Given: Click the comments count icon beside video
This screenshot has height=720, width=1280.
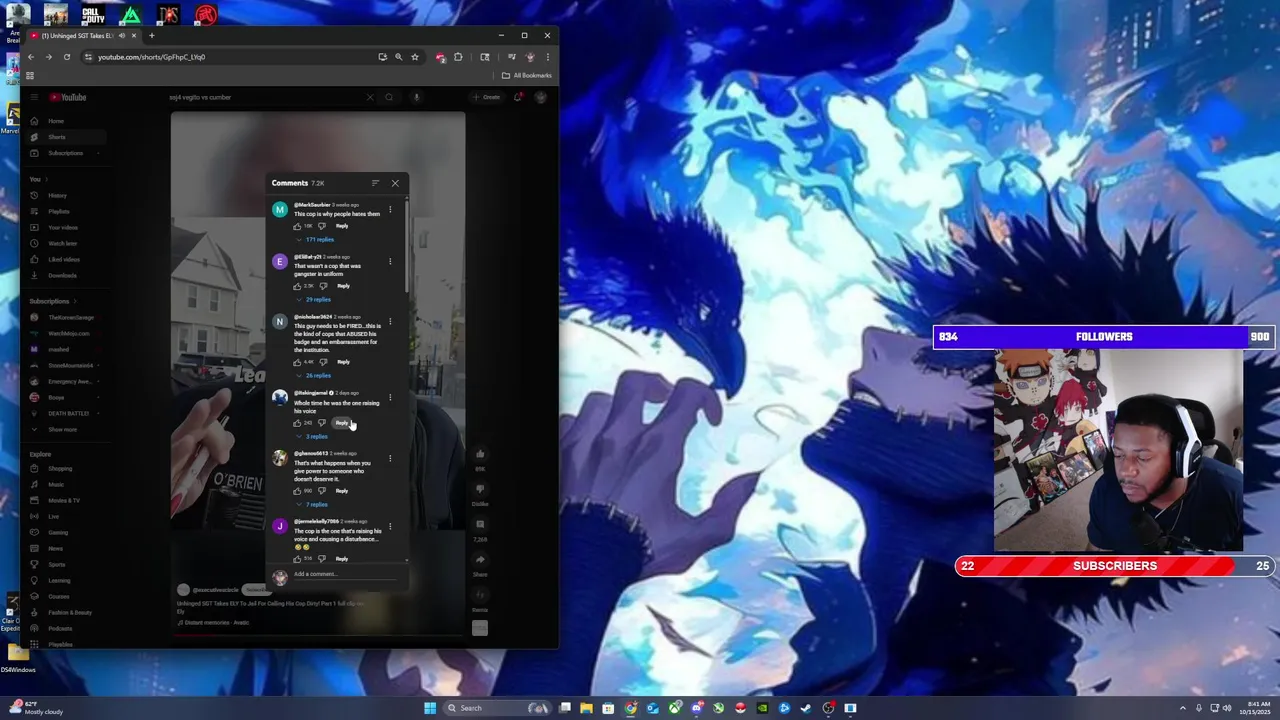Looking at the screenshot, I should click(x=480, y=524).
